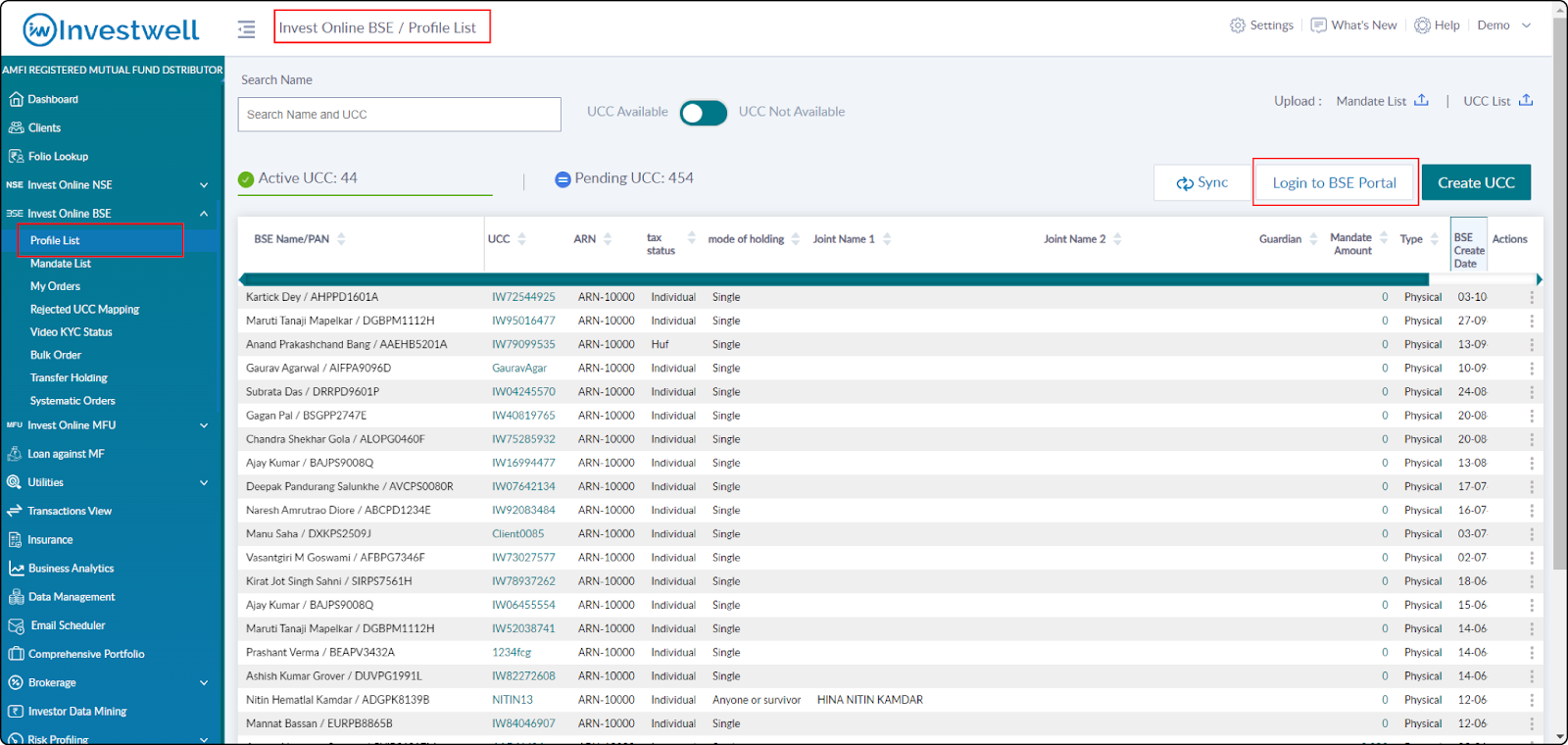The image size is (1568, 745).
Task: Open UCC link NITIN13
Action: 513,700
